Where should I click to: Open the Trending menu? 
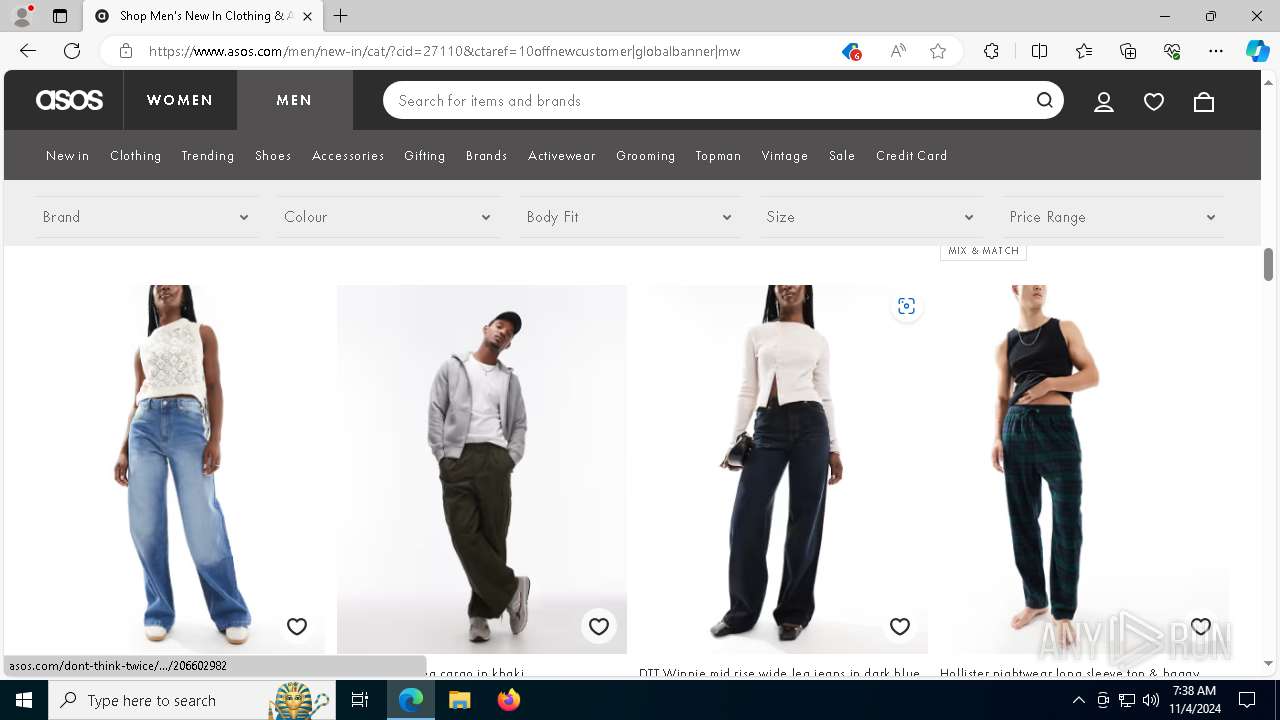pyautogui.click(x=208, y=156)
